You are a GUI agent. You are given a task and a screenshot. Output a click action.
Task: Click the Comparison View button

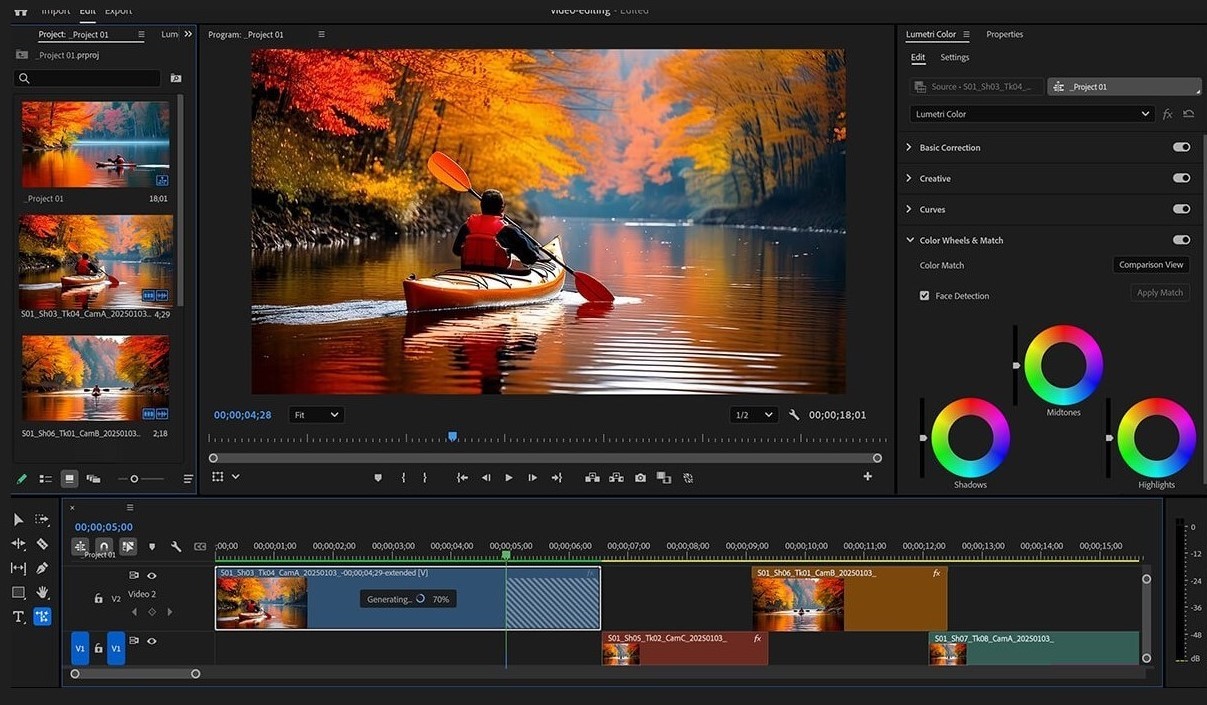(1150, 265)
